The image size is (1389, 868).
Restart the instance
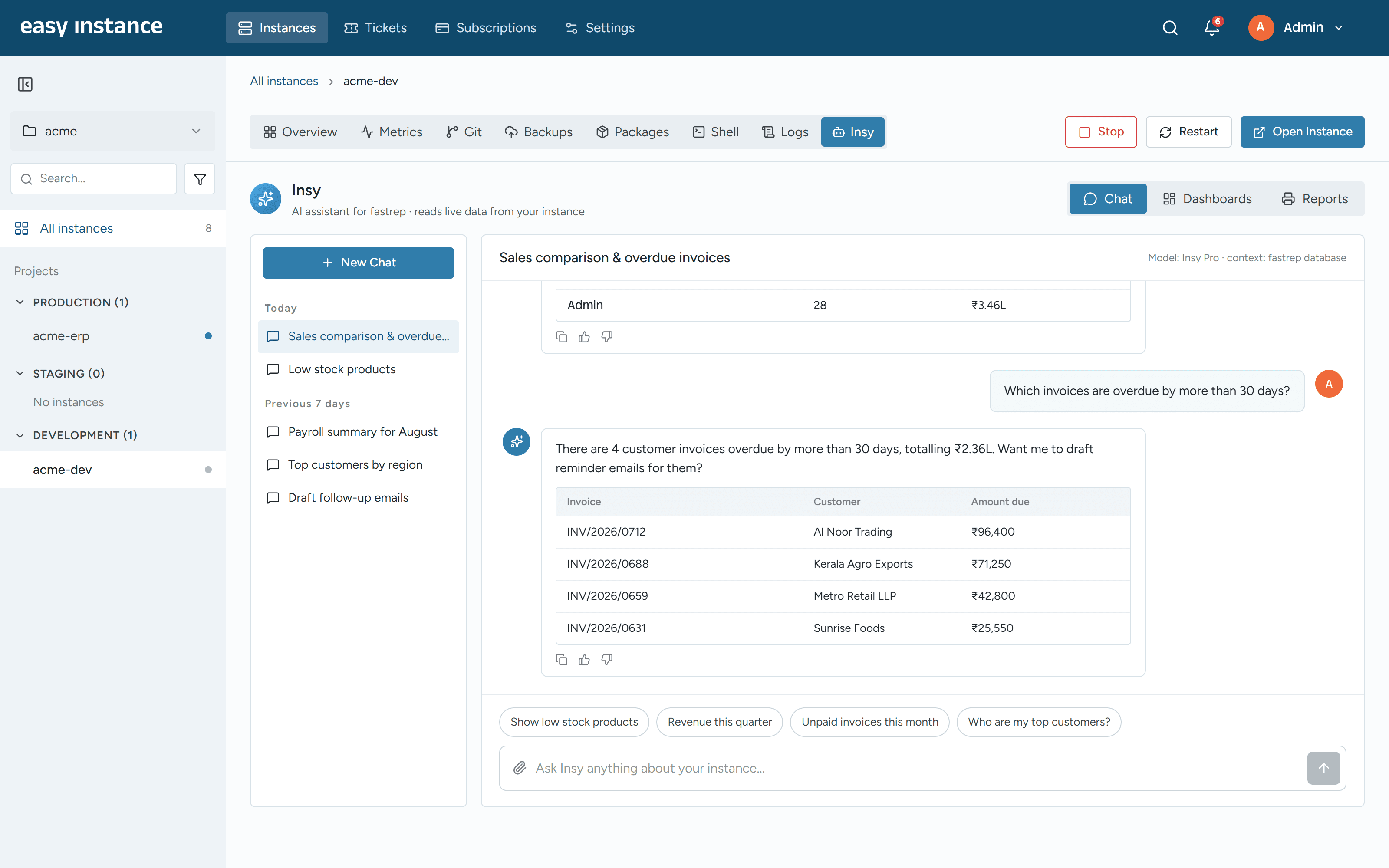[1189, 132]
